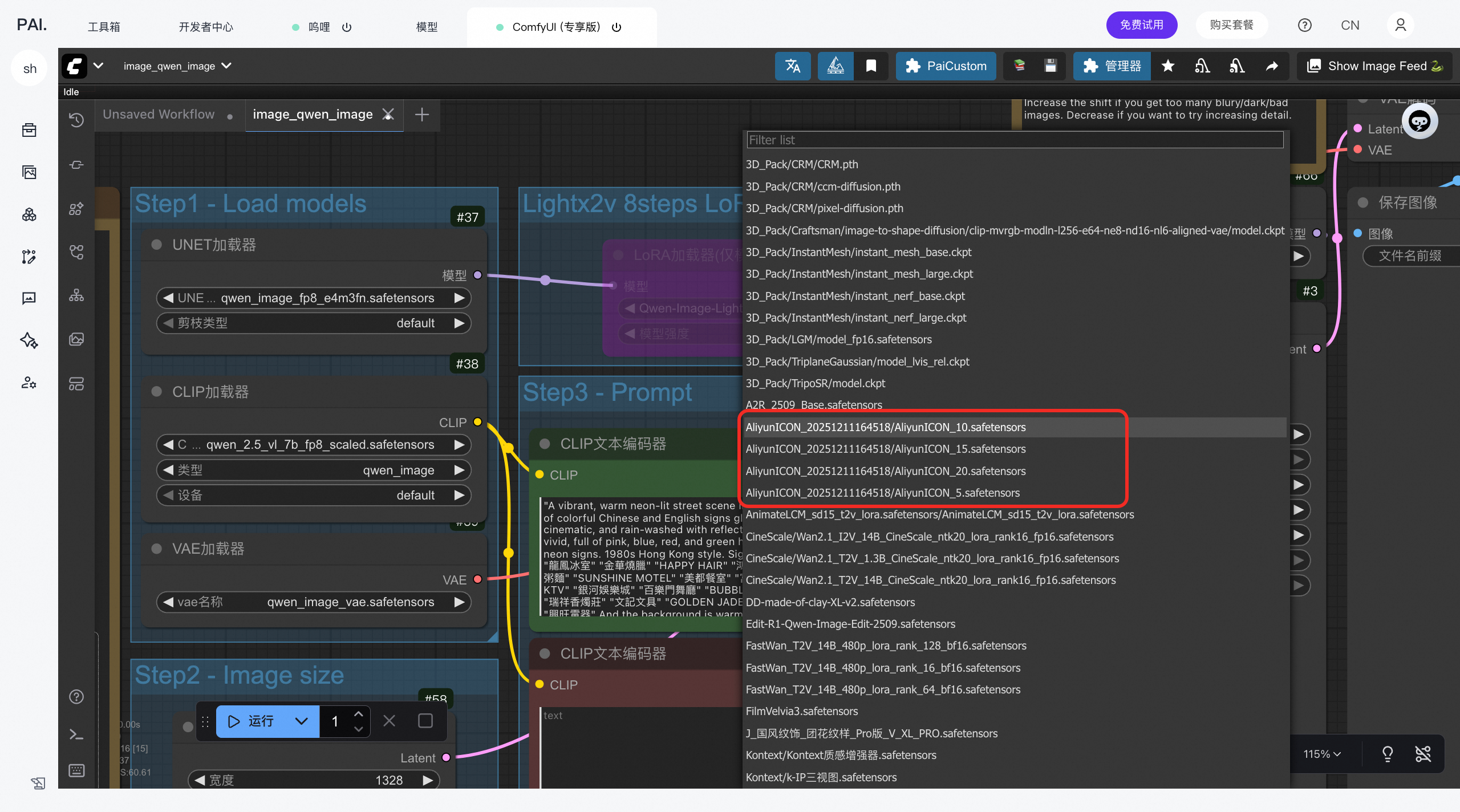Toggle link visibility icon at bottom right
Viewport: 1460px width, 812px height.
1423,754
